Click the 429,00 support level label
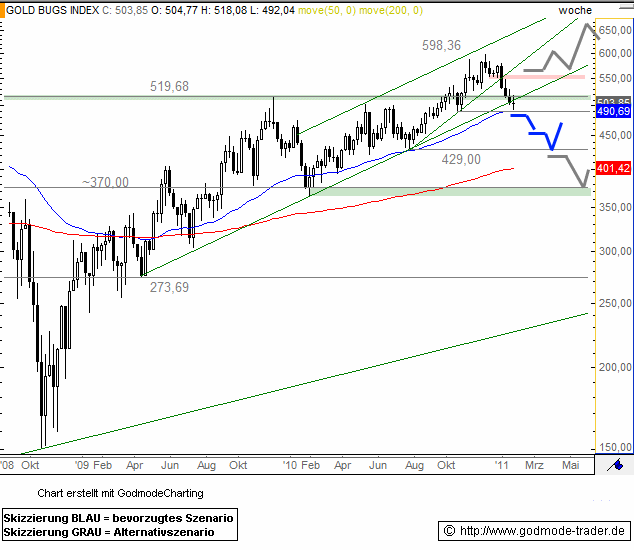This screenshot has height=550, width=634. pos(461,159)
